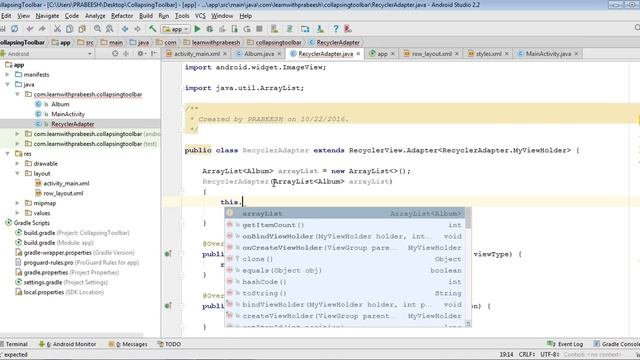This screenshot has width=640, height=360.
Task: Click the Cut scissors icon
Action: coord(57,29)
